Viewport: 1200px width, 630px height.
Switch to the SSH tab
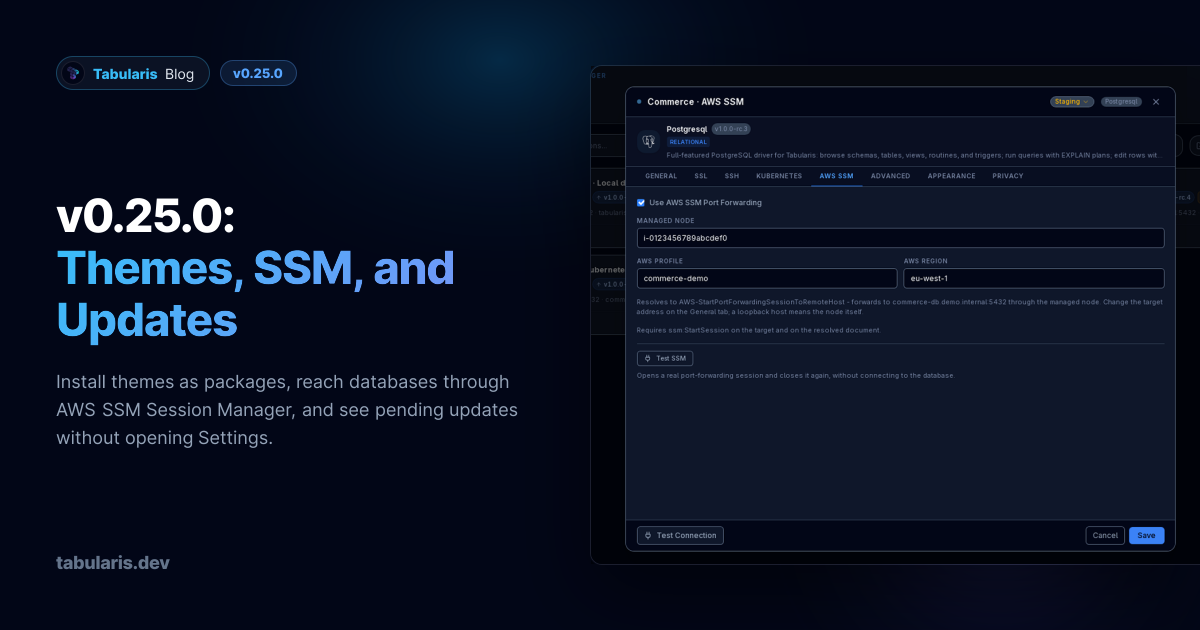(732, 176)
